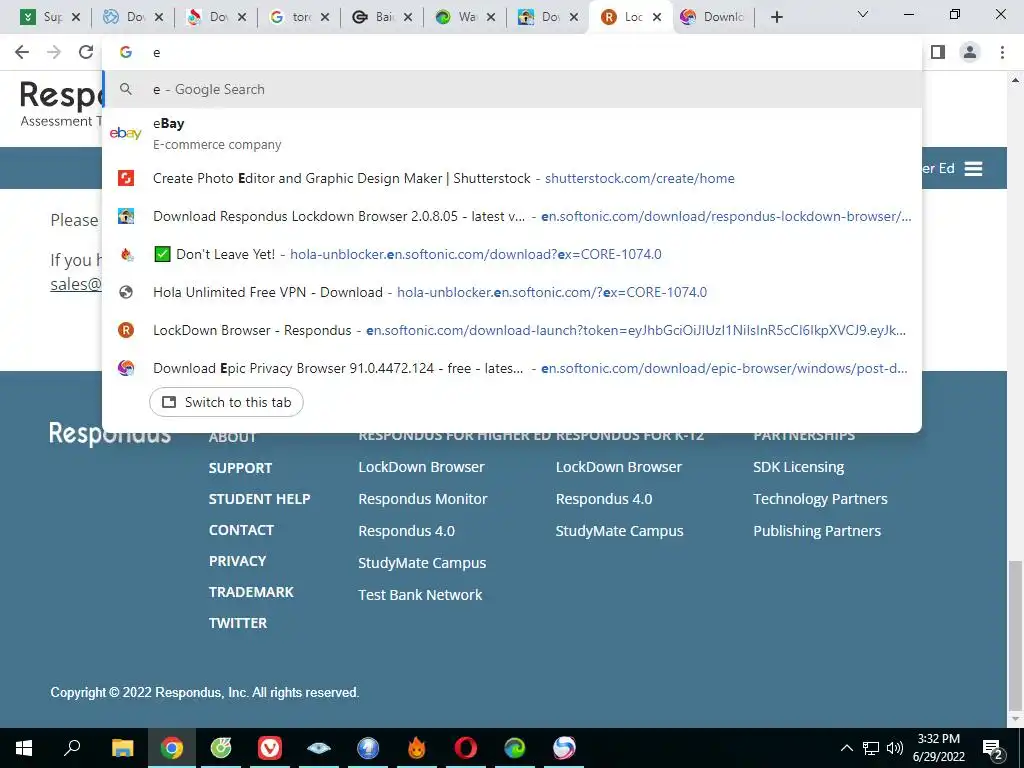
Task: Open K-12 LockDown Browser link
Action: pyautogui.click(x=618, y=467)
